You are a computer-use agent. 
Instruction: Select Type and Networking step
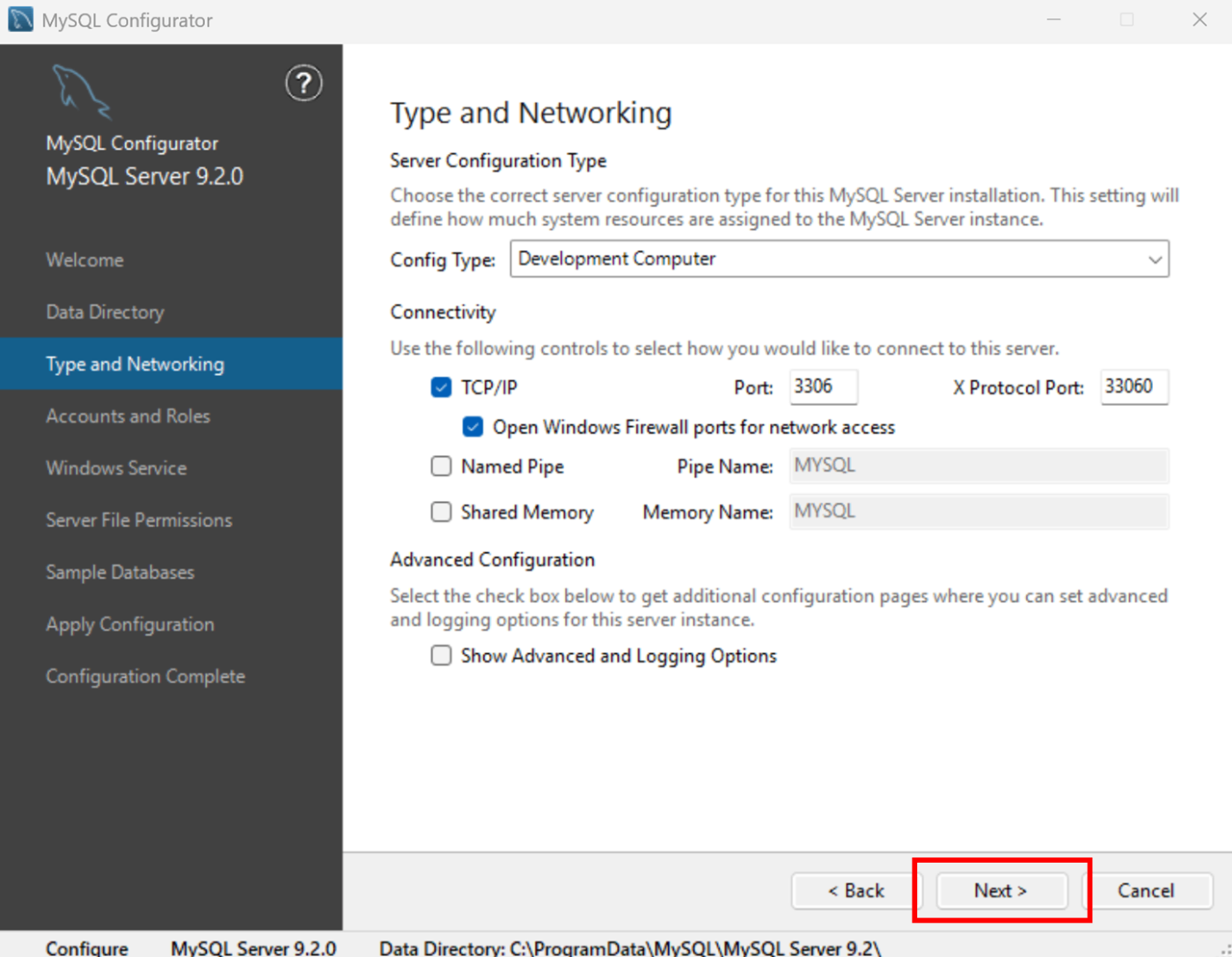pos(171,364)
